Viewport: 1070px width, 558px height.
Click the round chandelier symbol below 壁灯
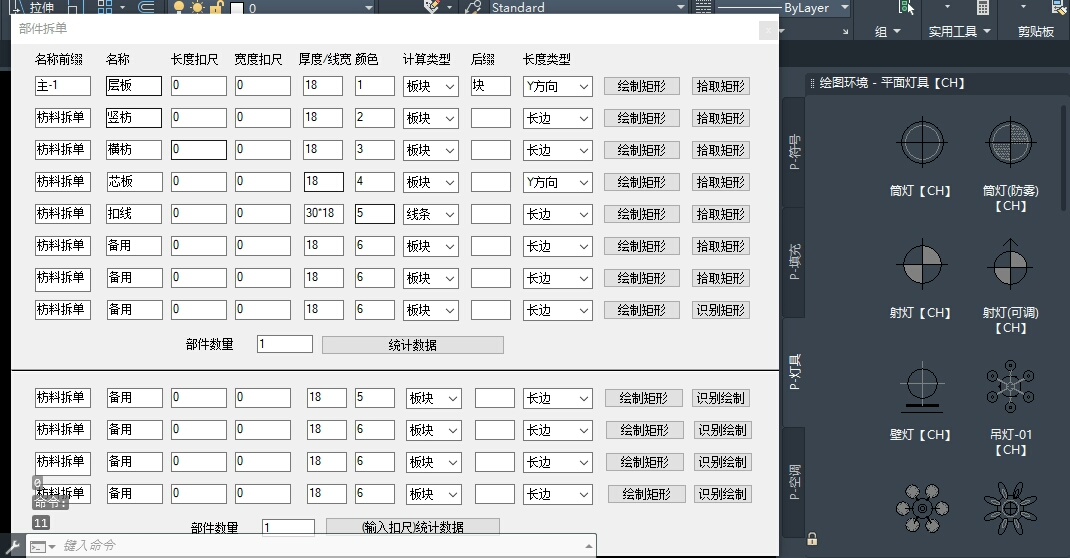[x=922, y=508]
